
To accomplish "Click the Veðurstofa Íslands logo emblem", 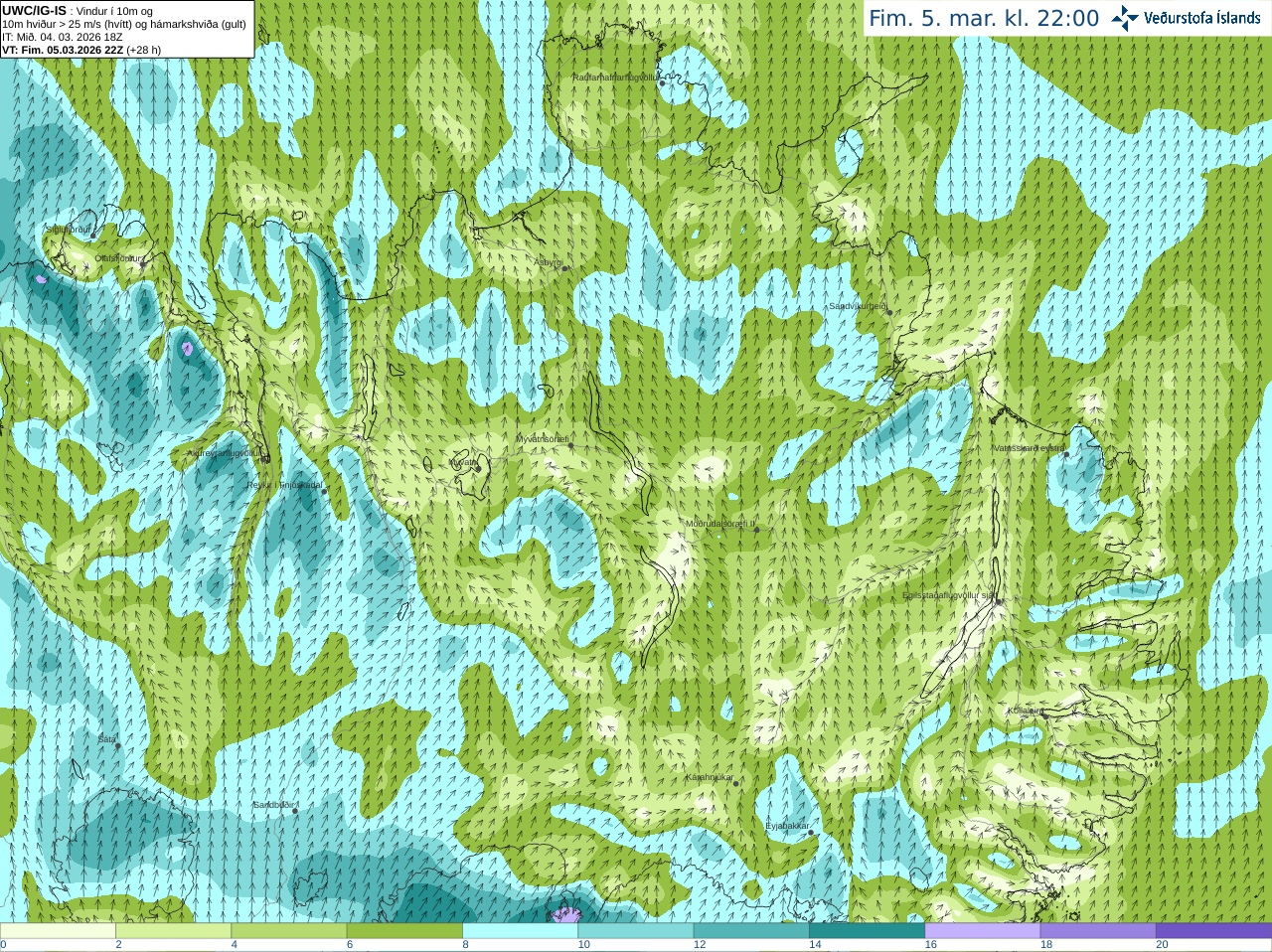I will [x=1125, y=18].
